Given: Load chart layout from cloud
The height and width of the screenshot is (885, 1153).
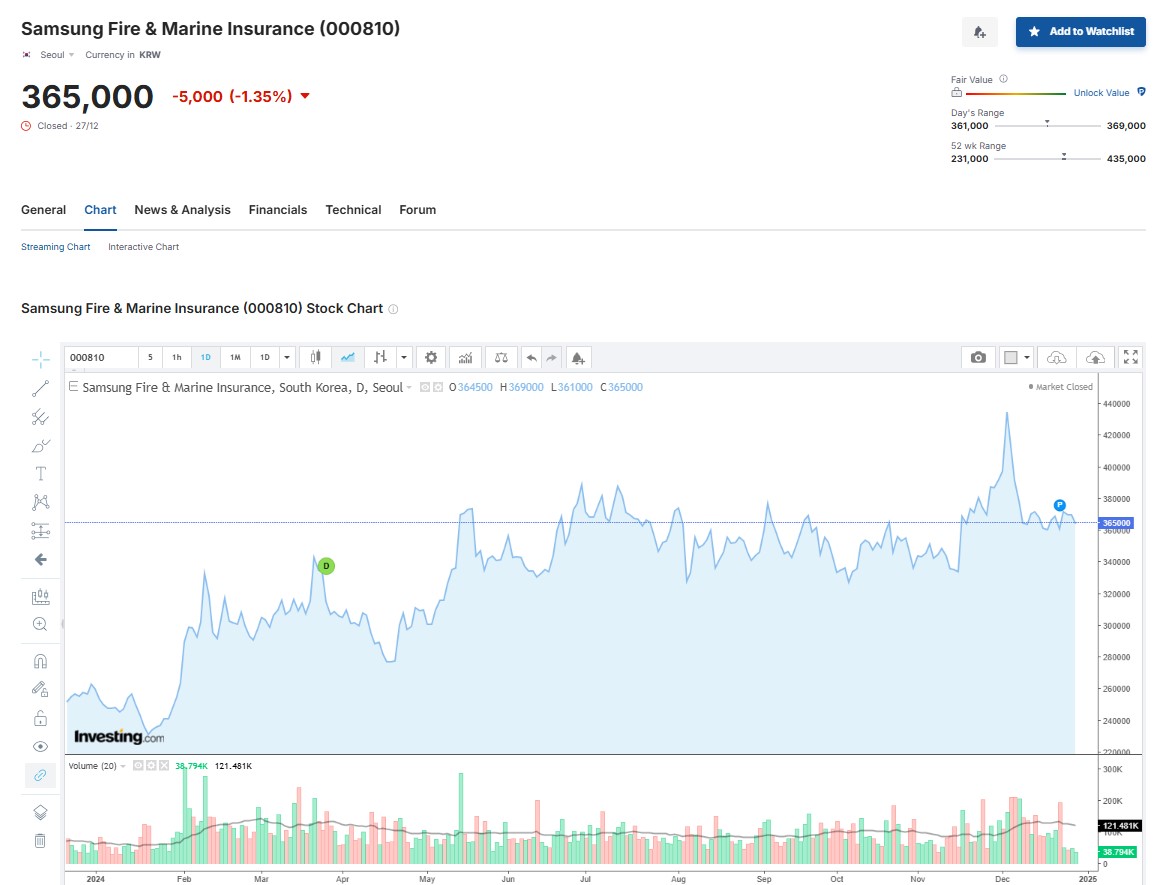Looking at the screenshot, I should [x=1057, y=358].
